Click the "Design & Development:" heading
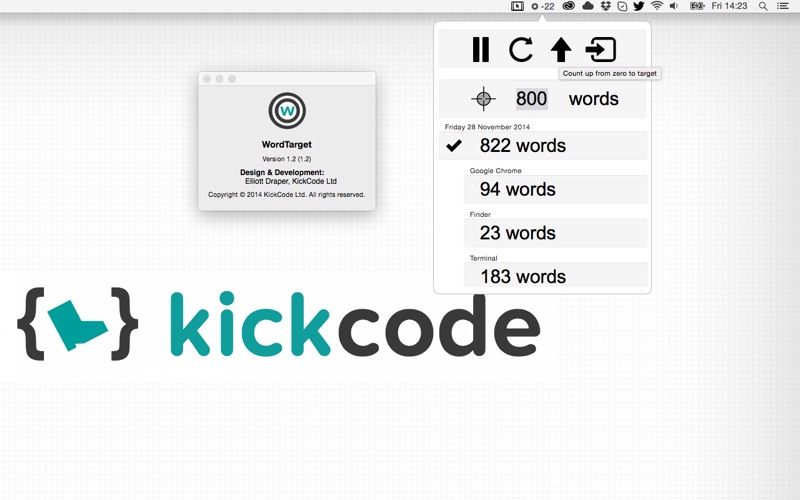This screenshot has height=500, width=800. point(282,172)
